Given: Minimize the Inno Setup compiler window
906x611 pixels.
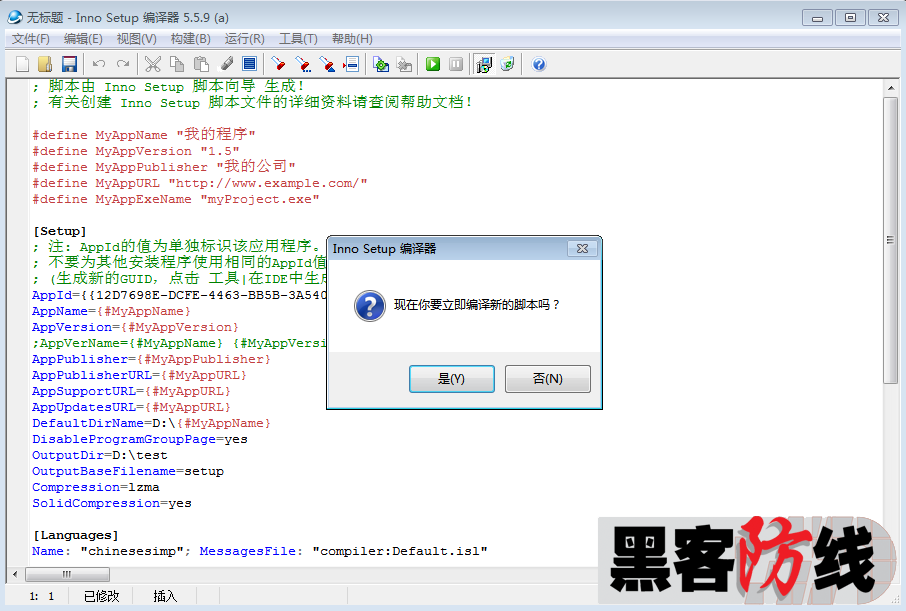Looking at the screenshot, I should [817, 18].
